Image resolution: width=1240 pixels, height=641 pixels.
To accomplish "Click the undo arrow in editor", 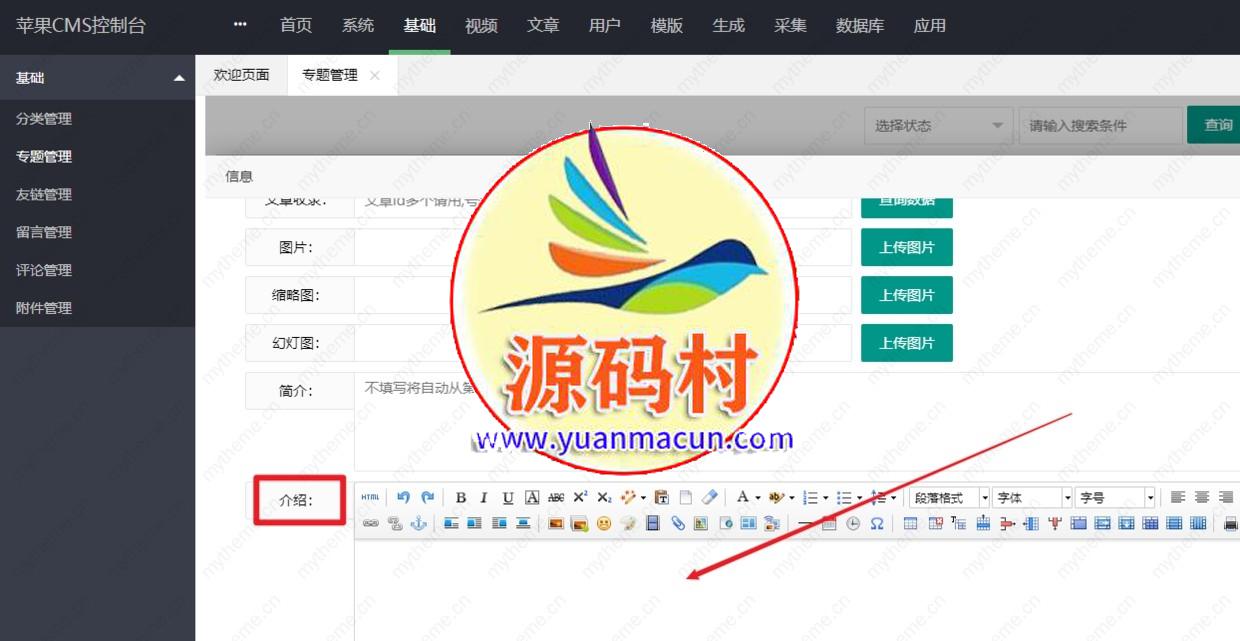I will pos(403,497).
